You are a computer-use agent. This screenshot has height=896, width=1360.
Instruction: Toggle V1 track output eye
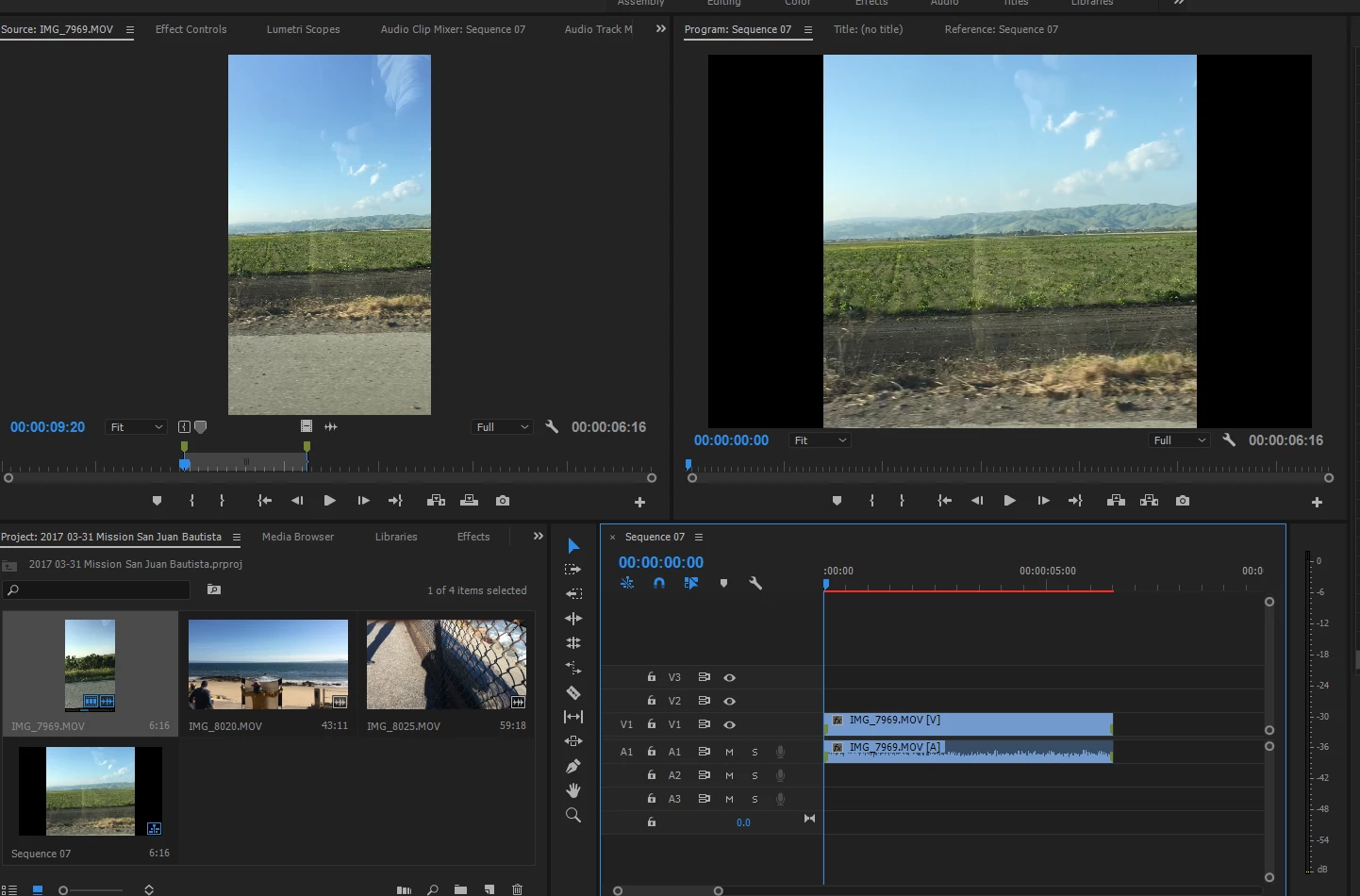(729, 724)
